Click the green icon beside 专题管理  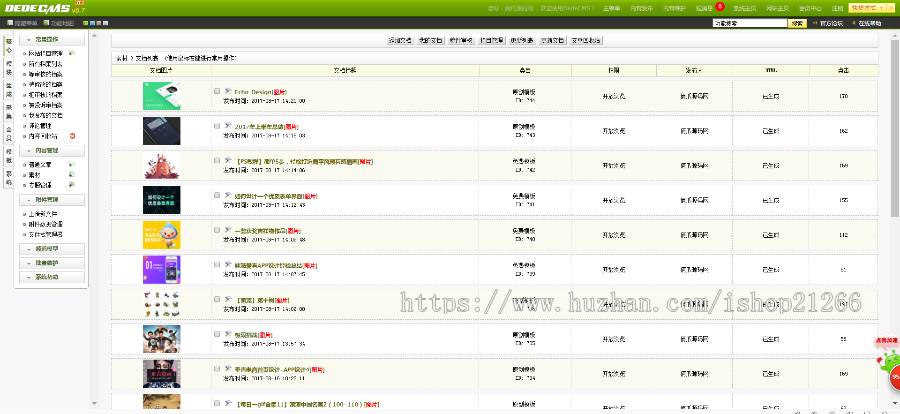[72, 184]
